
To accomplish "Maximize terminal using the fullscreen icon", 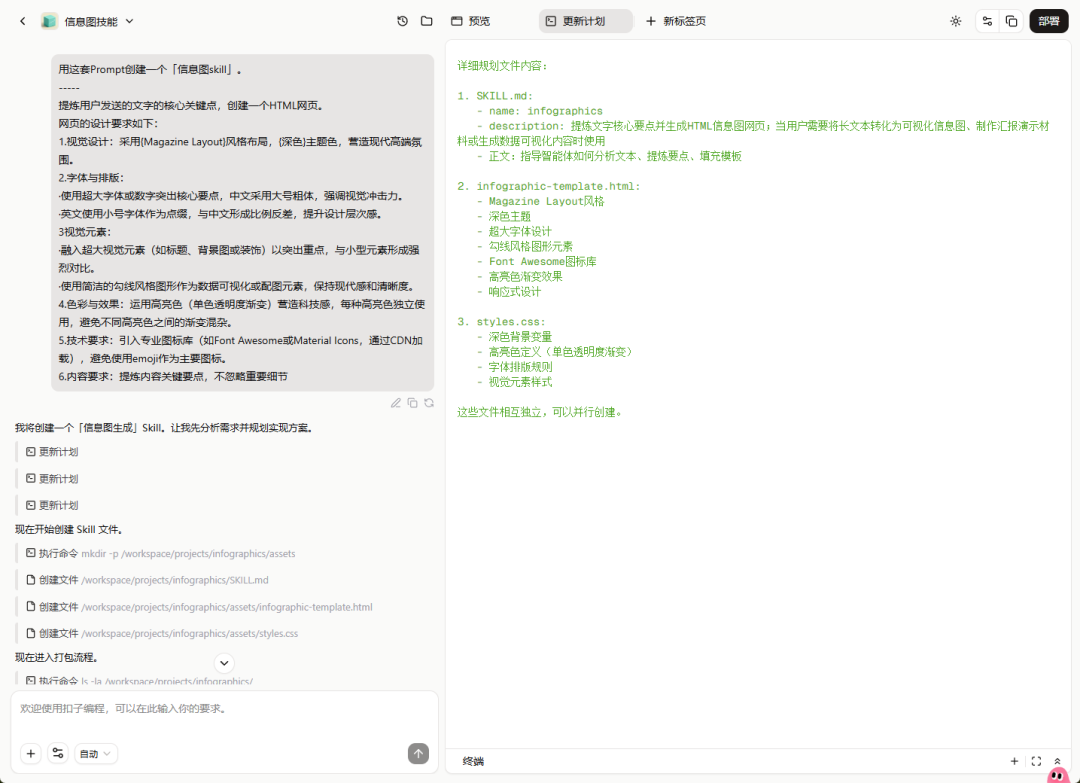I will point(1036,761).
